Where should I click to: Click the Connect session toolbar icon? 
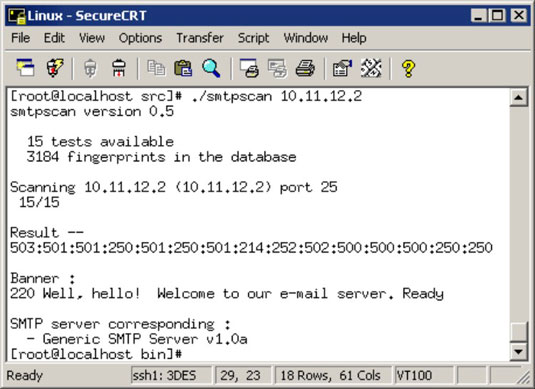click(x=25, y=68)
